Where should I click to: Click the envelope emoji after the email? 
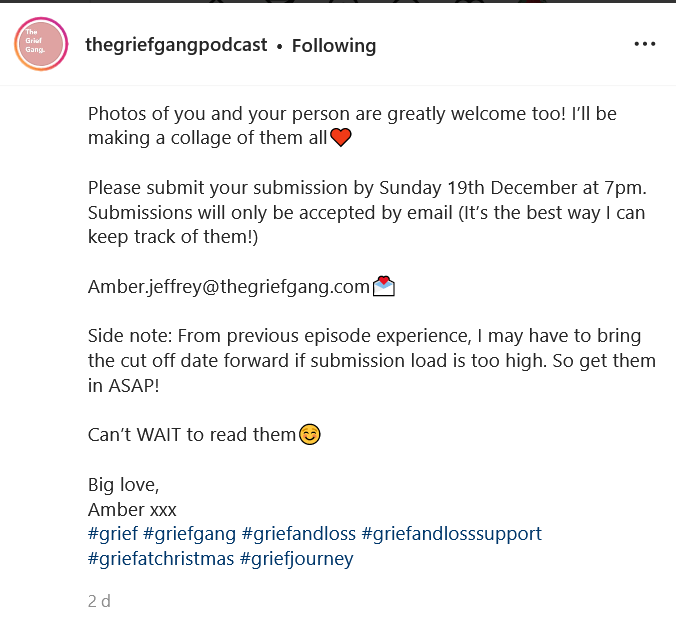point(384,287)
